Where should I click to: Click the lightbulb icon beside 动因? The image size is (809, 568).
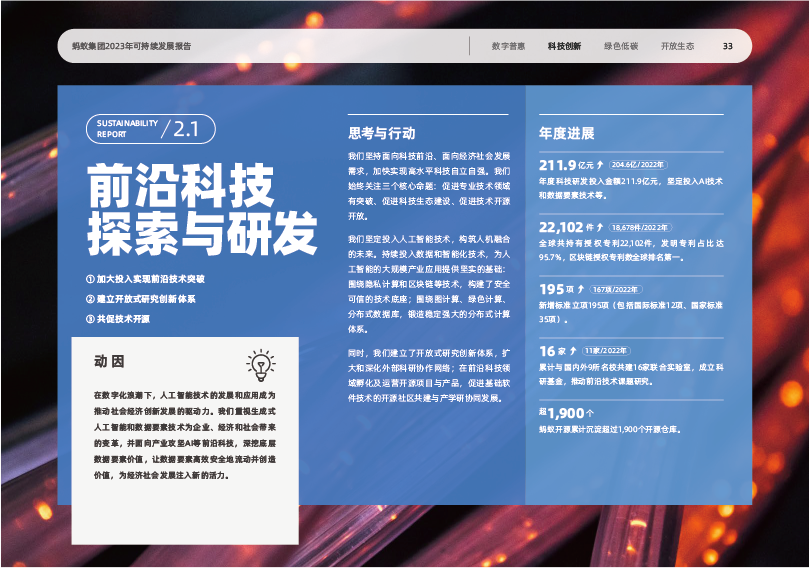coord(260,366)
